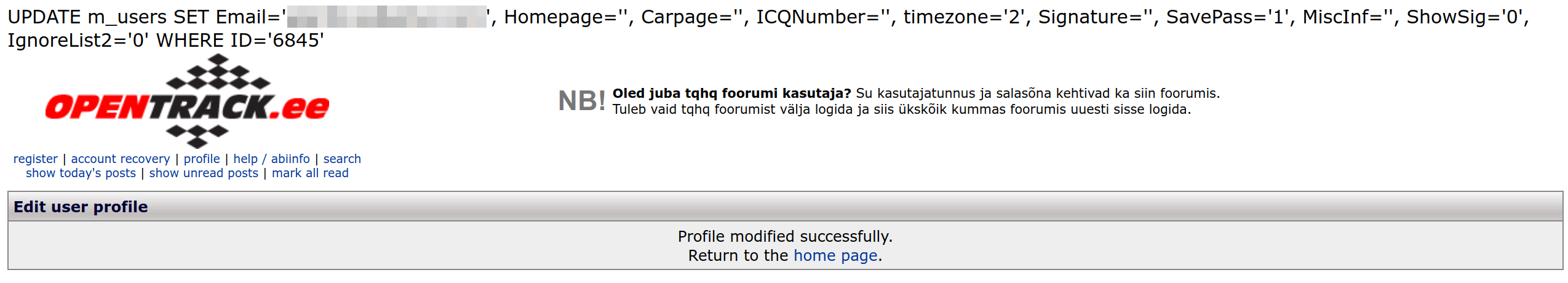1568x283 pixels.
Task: Click the checkered flag above the logo
Action: [218, 72]
